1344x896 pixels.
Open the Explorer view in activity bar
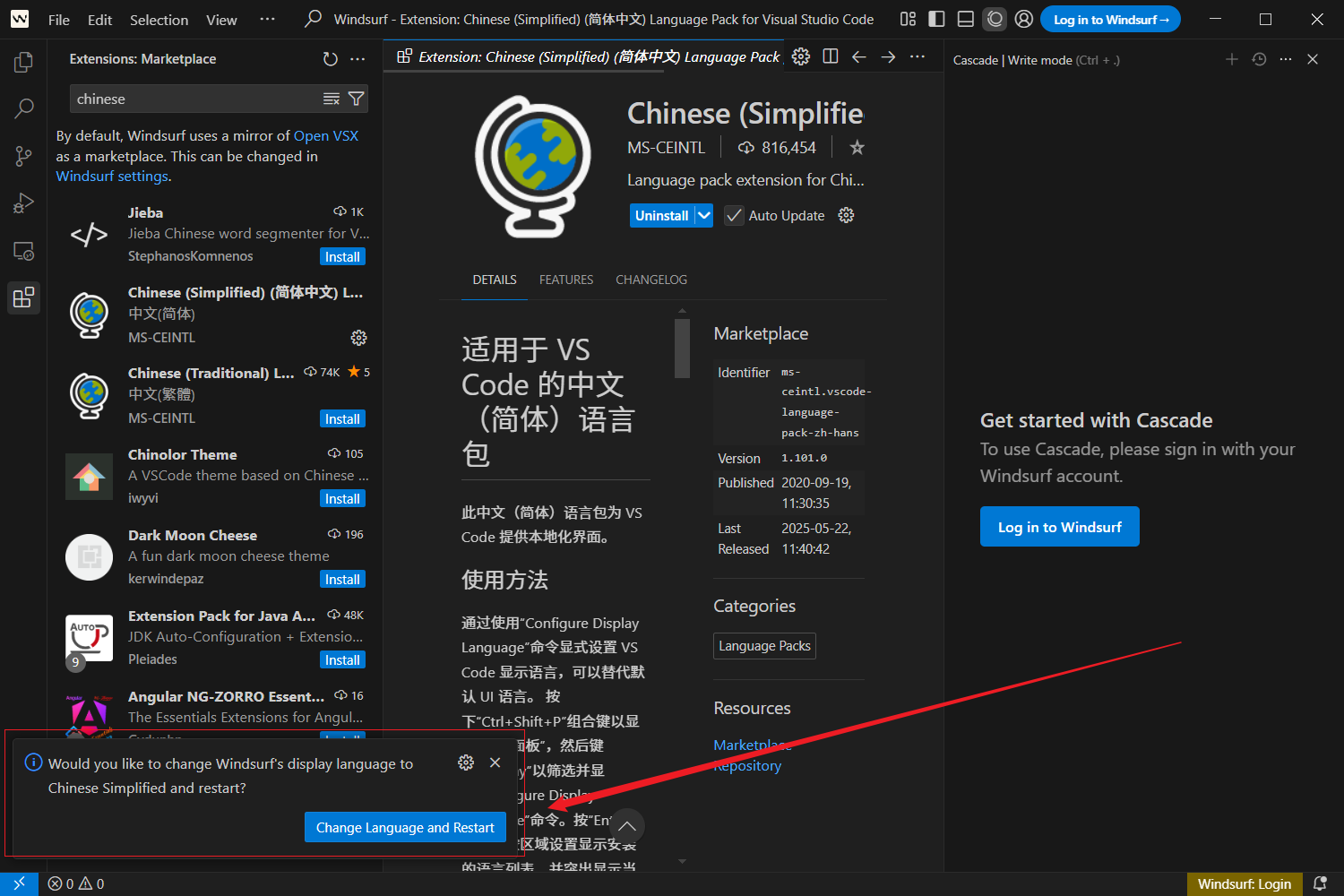(23, 62)
